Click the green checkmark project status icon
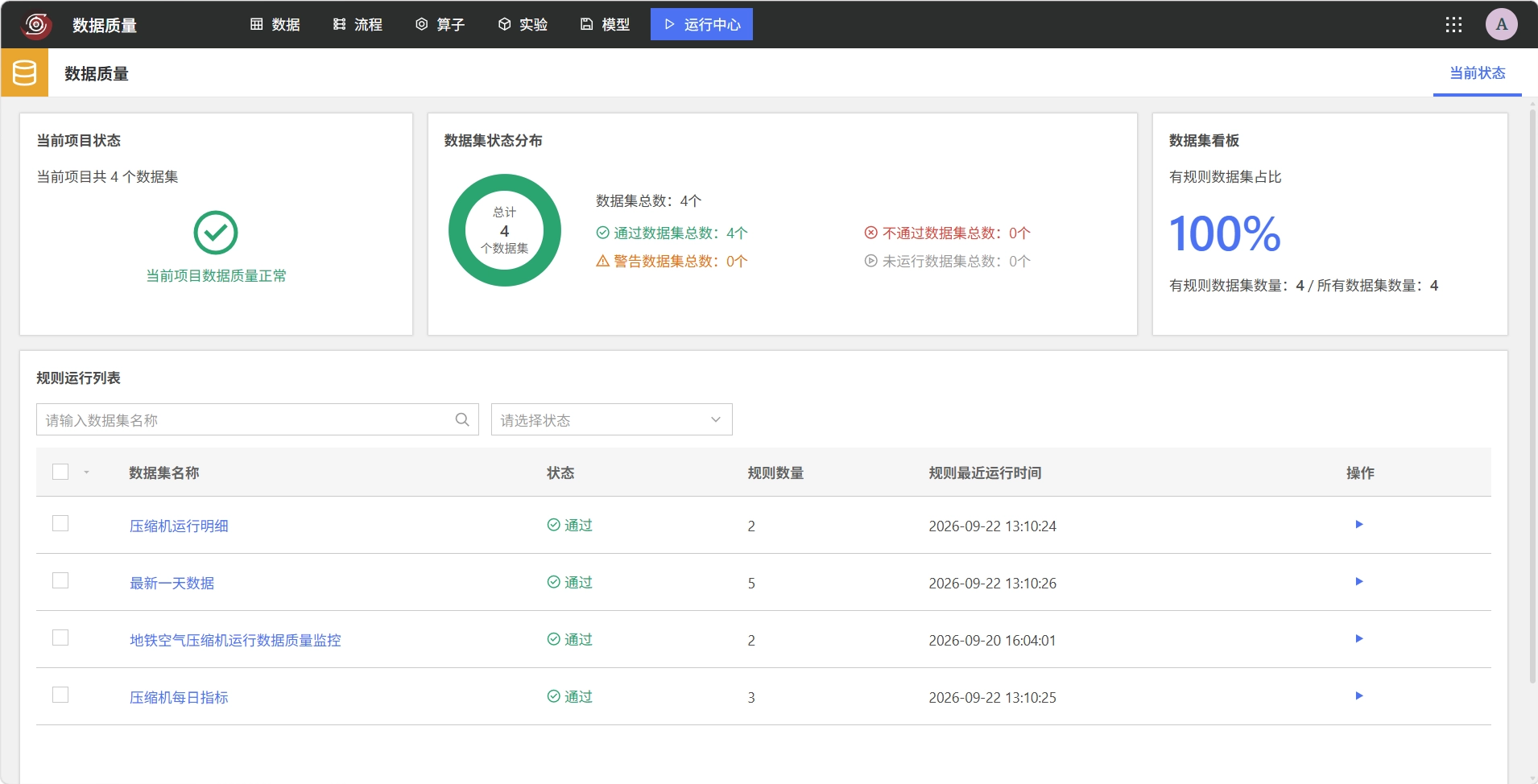Screen dimensions: 1538x784 click(x=216, y=233)
